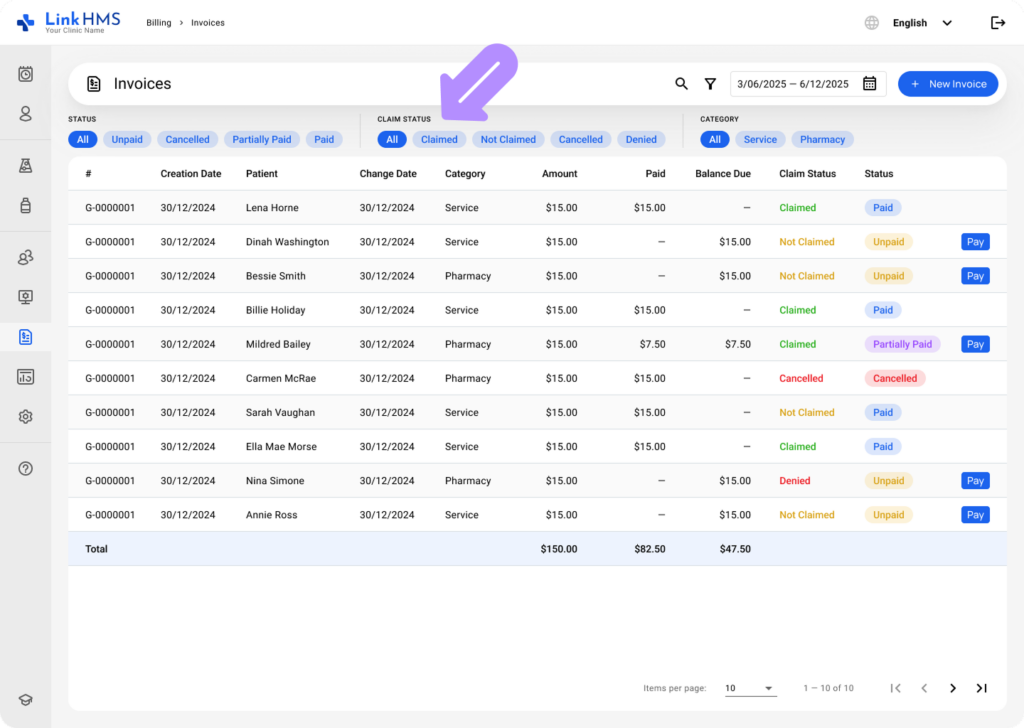This screenshot has width=1024, height=728.
Task: Filter claim status by Claimed chip
Action: [x=439, y=139]
